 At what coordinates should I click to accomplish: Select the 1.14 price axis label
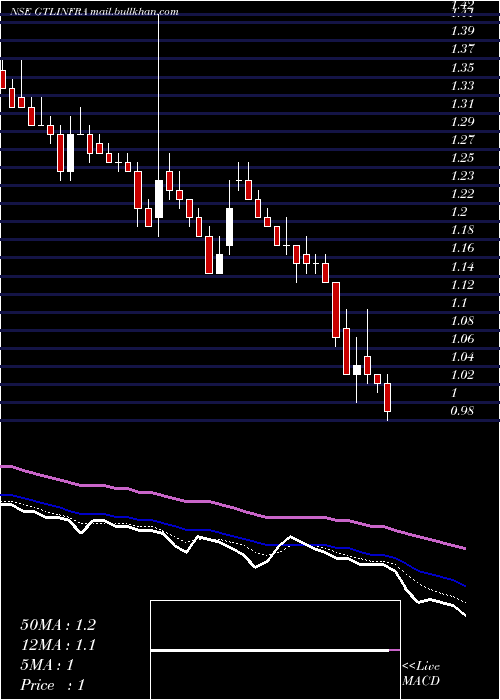[x=462, y=267]
